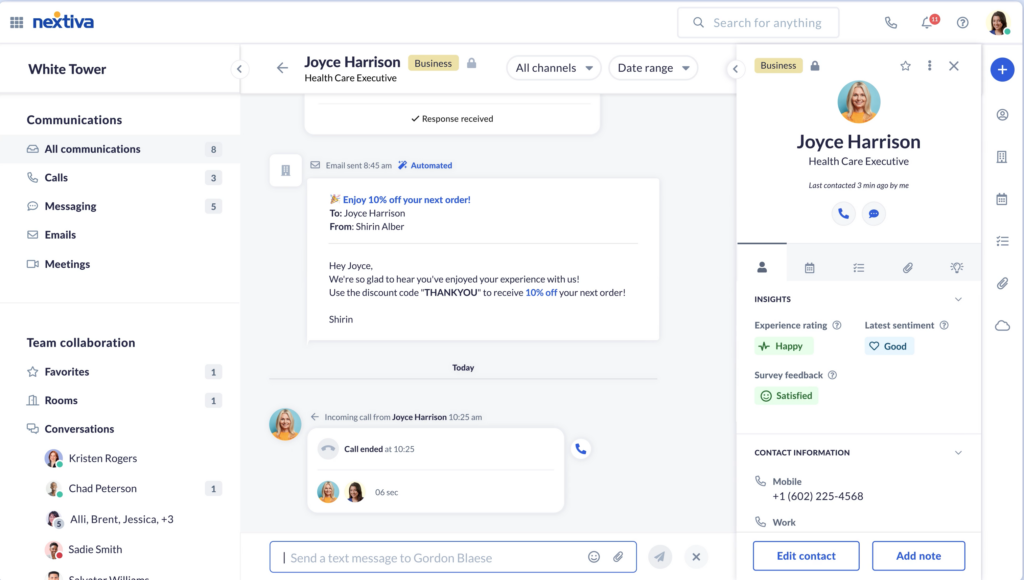Viewport: 1024px width, 580px height.
Task: Collapse the contact panel with chevron
Action: 735,69
